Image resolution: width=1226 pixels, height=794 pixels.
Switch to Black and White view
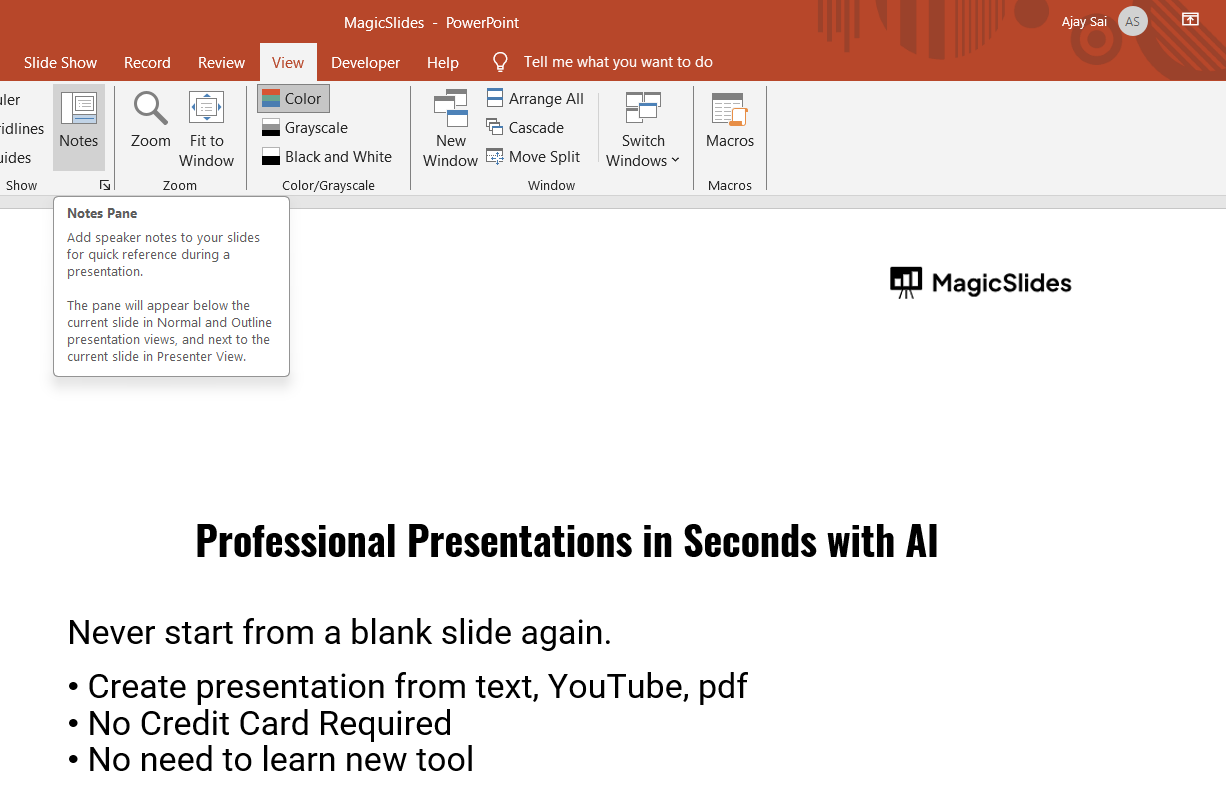coord(327,157)
